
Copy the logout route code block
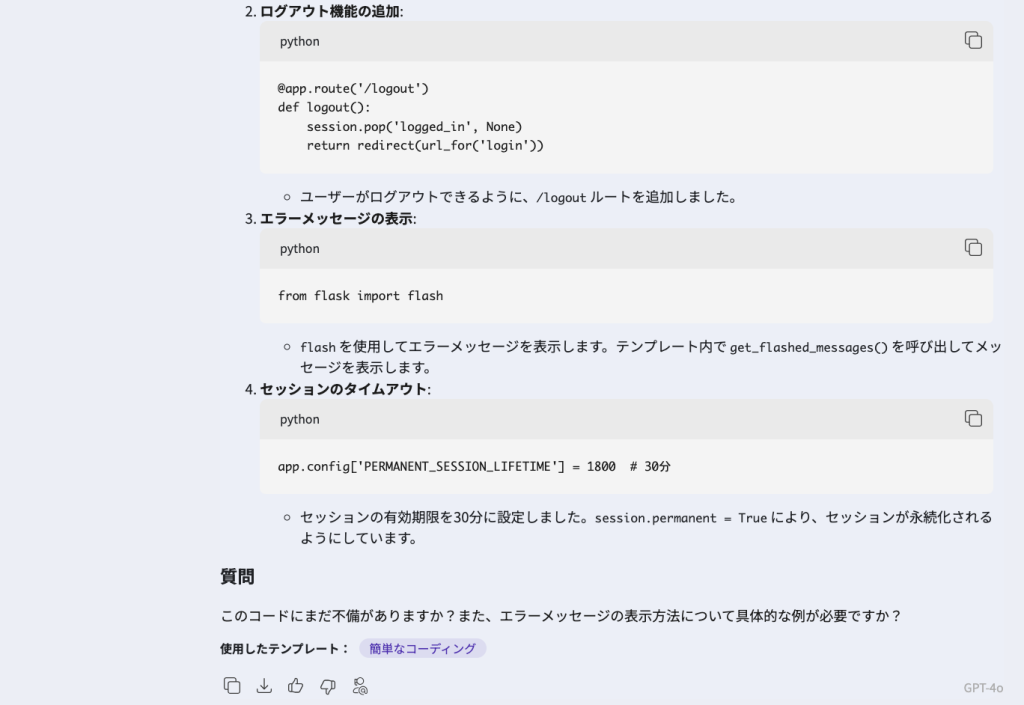tap(973, 41)
